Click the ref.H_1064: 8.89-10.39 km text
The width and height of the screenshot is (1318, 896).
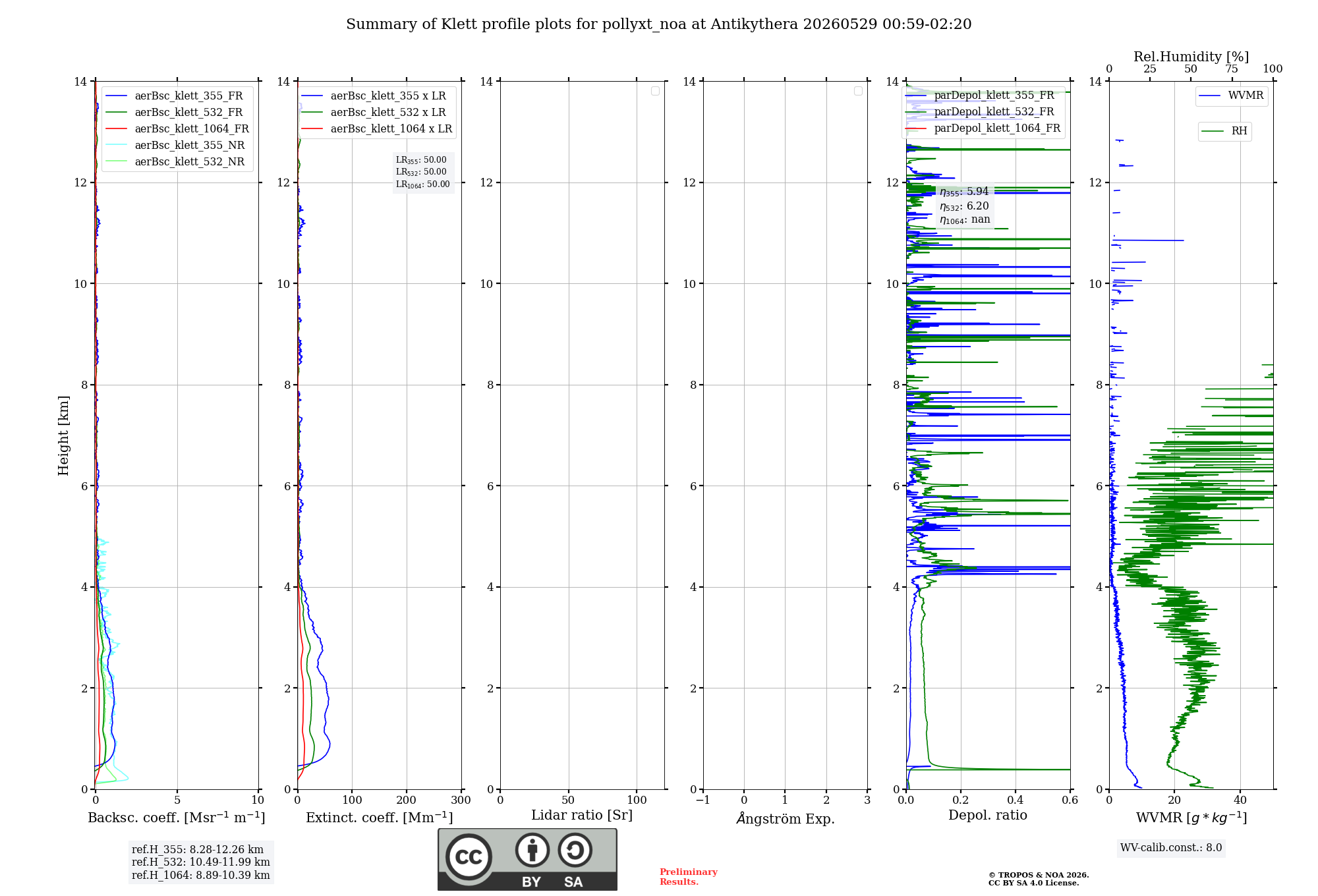point(201,875)
